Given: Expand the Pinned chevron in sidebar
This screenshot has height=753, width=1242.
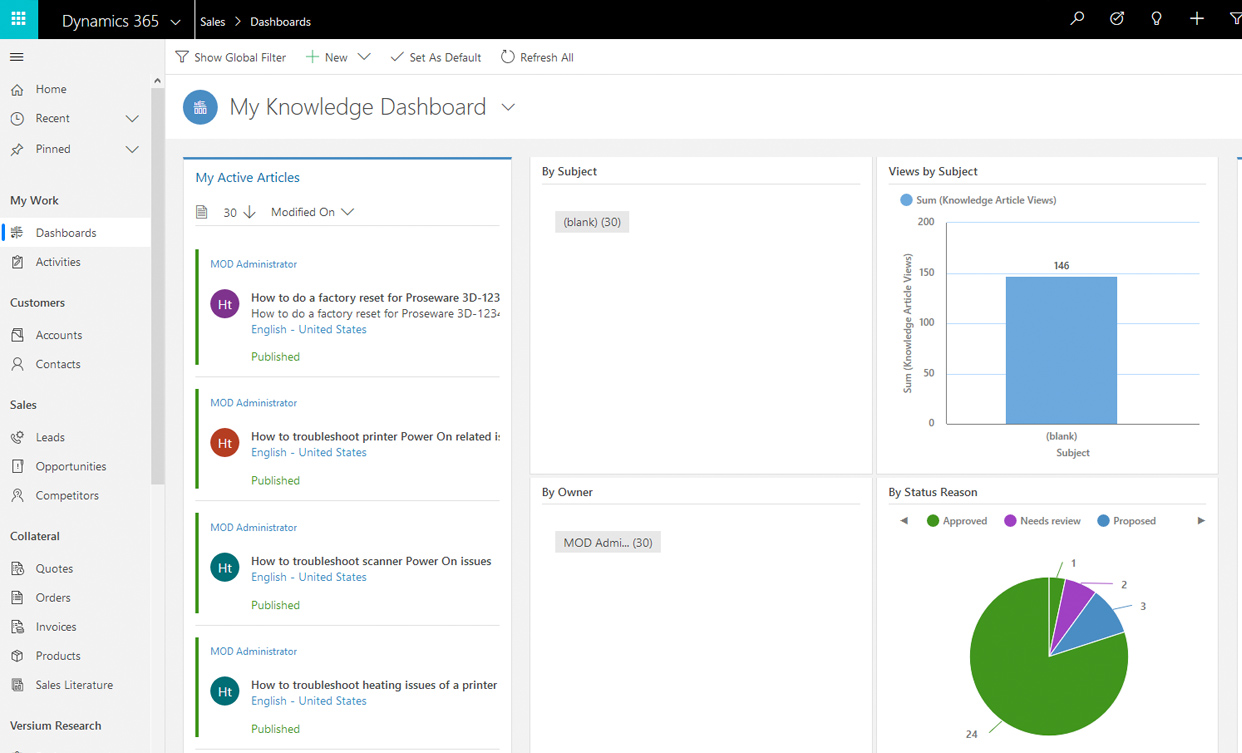Looking at the screenshot, I should [132, 149].
